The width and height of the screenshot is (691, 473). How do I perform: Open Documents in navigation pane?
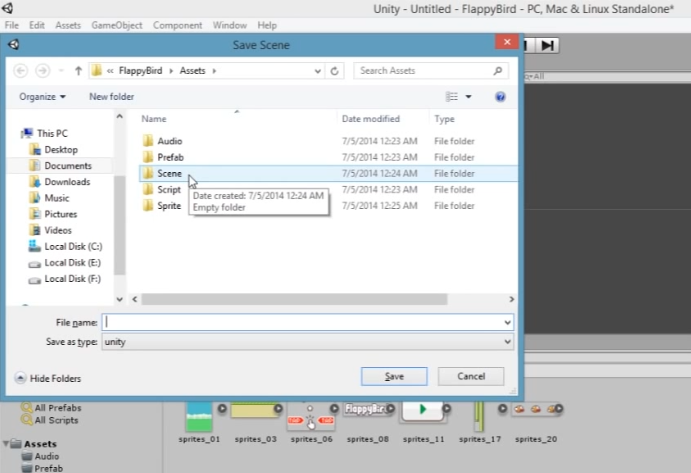click(61, 166)
